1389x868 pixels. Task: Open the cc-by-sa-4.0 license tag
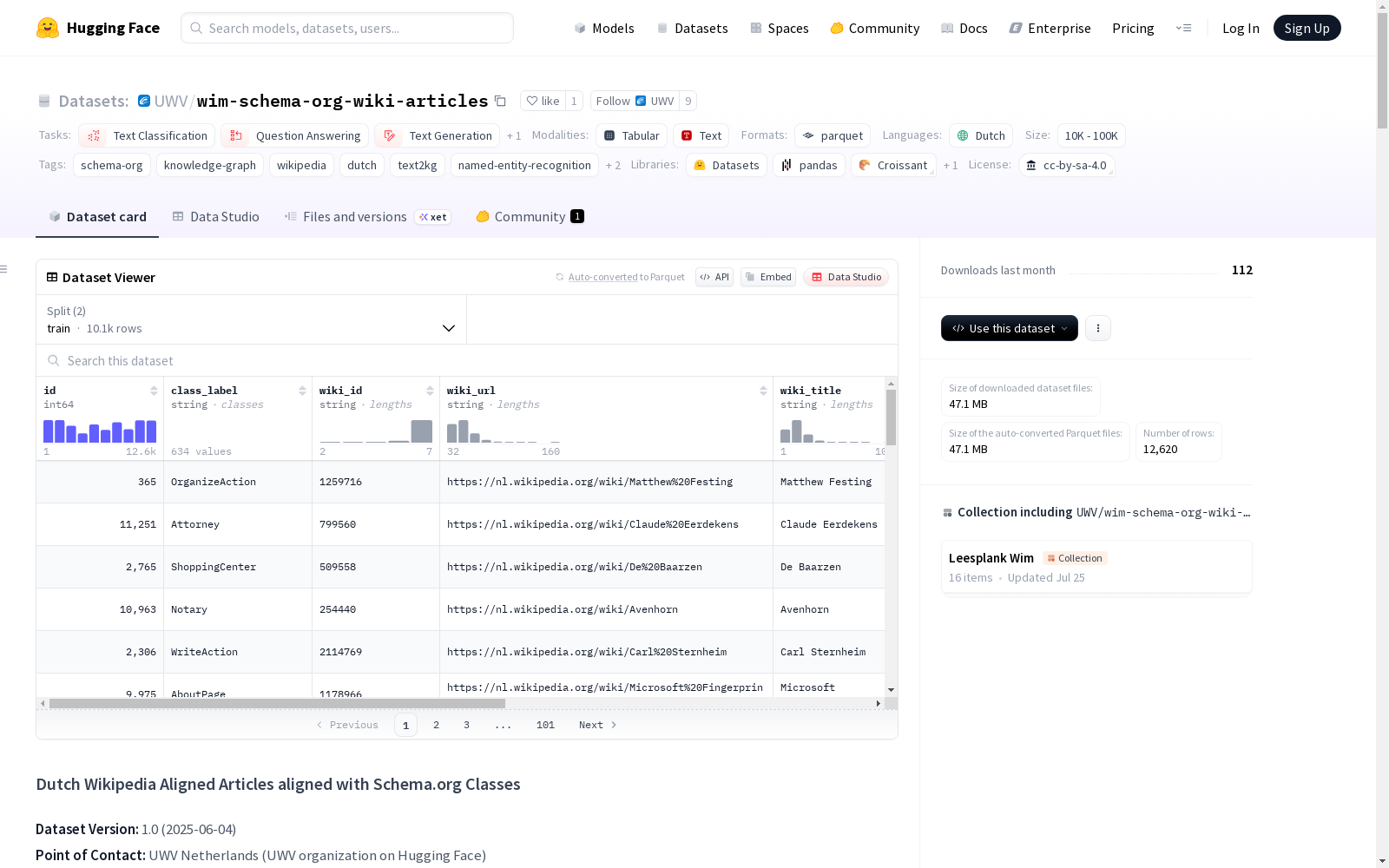pyautogui.click(x=1066, y=165)
